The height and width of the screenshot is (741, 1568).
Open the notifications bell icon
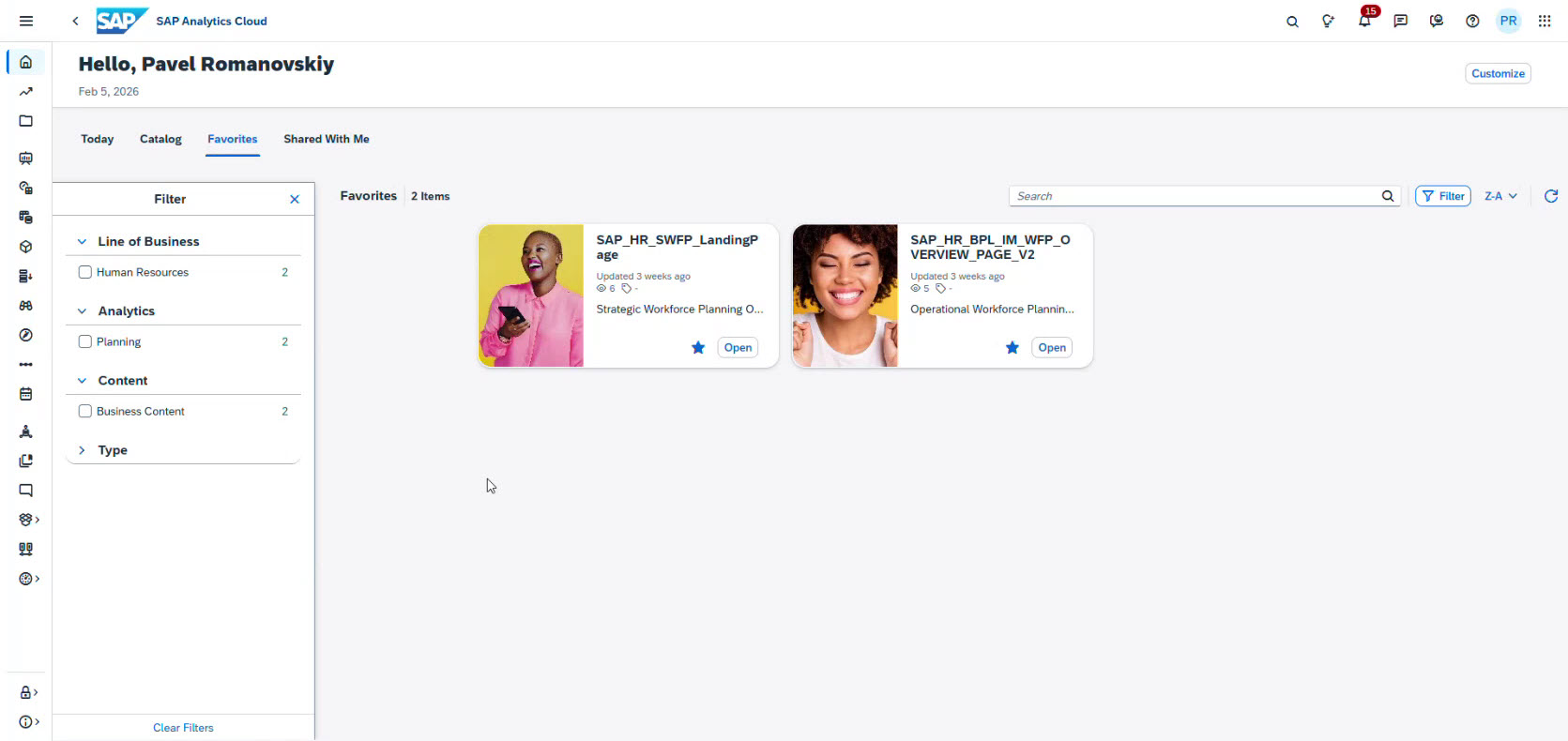(x=1364, y=21)
